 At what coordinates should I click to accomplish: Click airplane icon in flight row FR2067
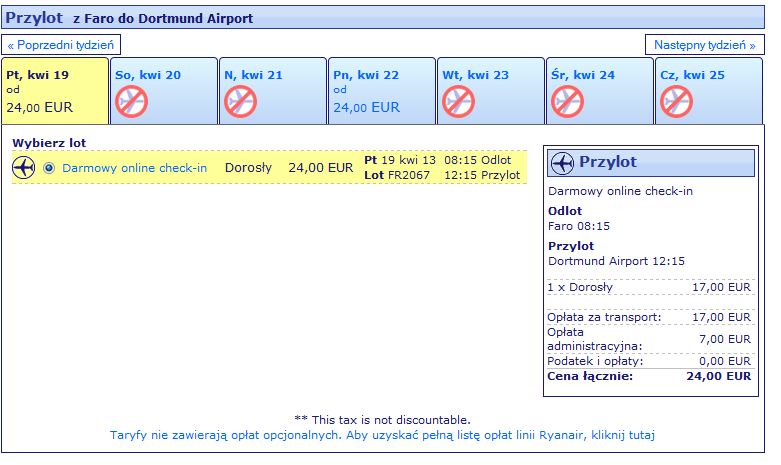23,167
